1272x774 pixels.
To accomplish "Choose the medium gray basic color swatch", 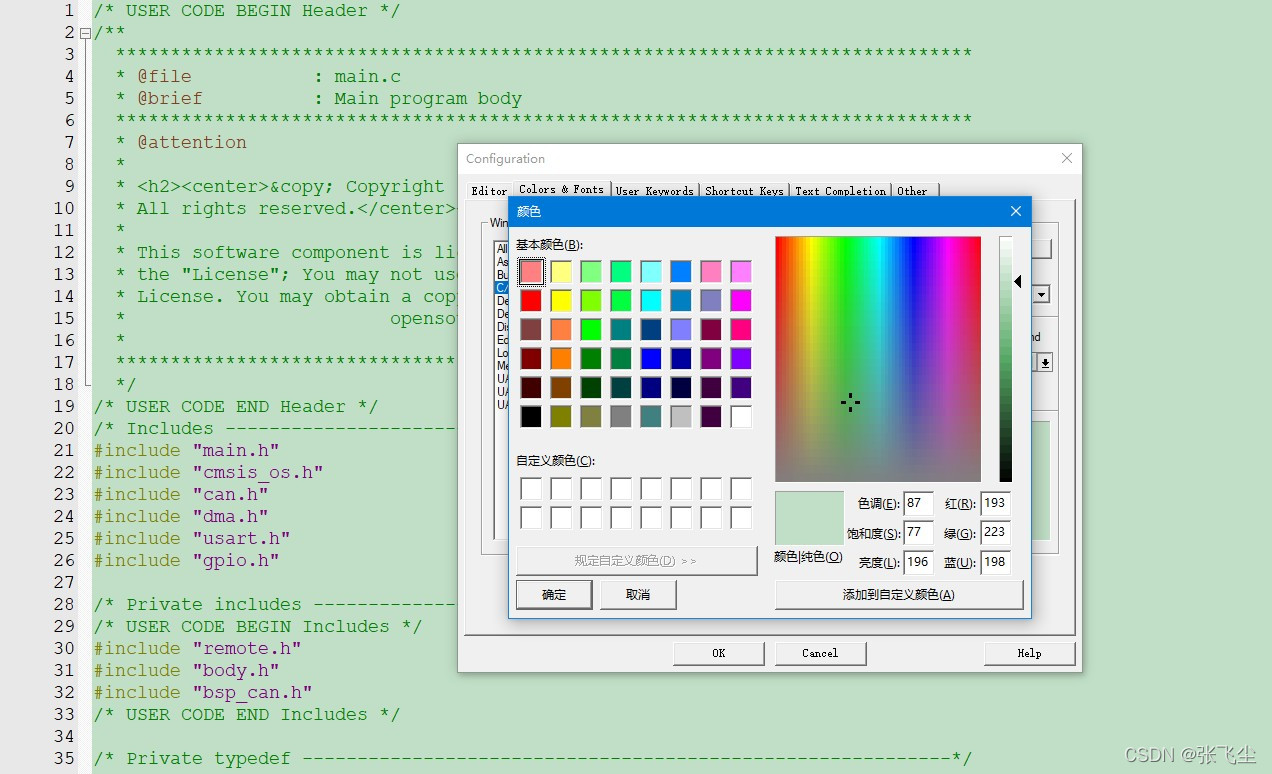I will 621,416.
